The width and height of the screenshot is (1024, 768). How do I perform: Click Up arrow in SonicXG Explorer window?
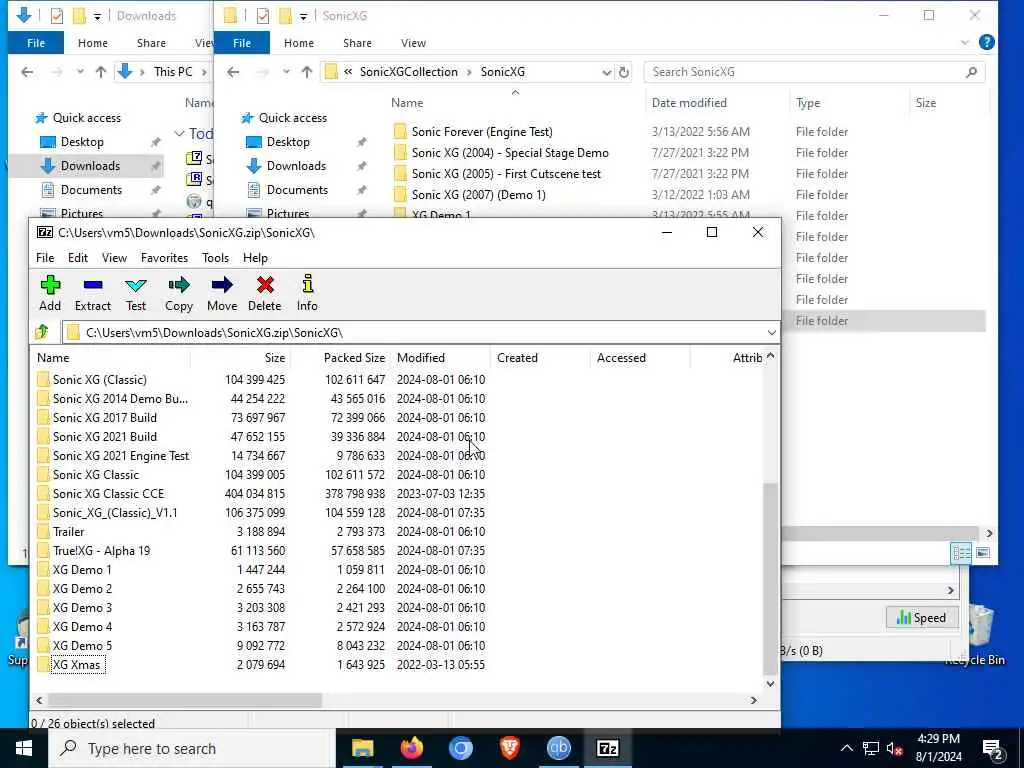click(307, 72)
